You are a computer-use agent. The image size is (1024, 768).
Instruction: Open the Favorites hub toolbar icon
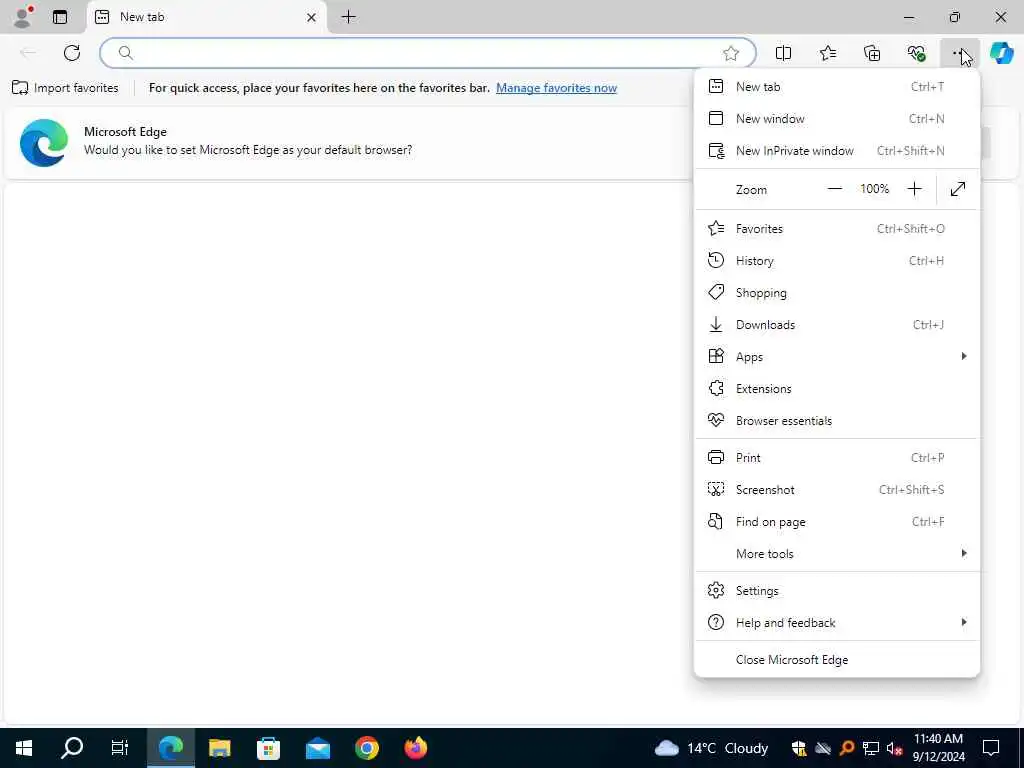827,54
